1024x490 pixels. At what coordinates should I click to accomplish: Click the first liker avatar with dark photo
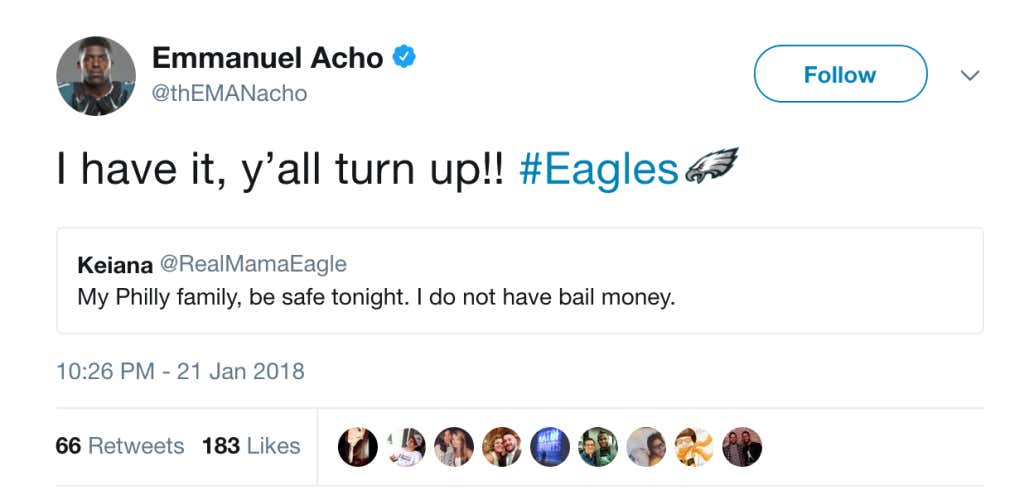(x=358, y=447)
